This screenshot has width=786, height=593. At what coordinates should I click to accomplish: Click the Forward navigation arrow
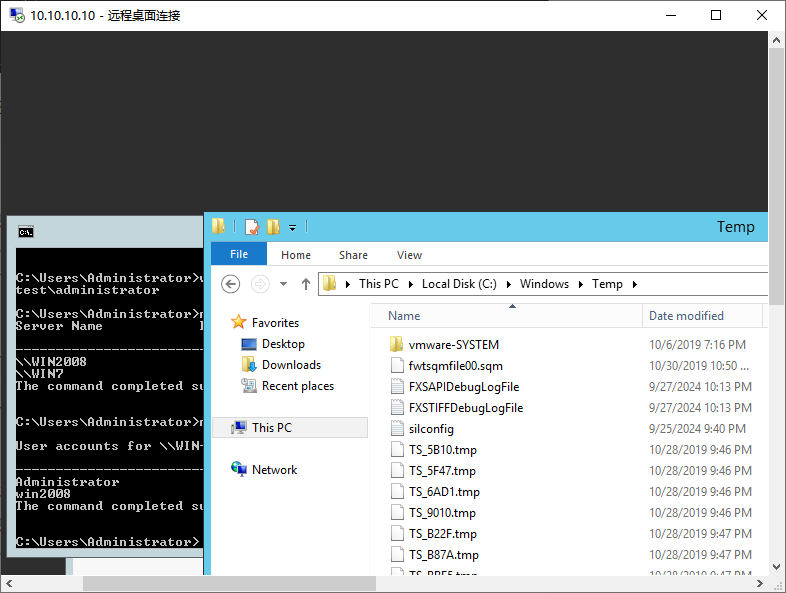tap(260, 284)
